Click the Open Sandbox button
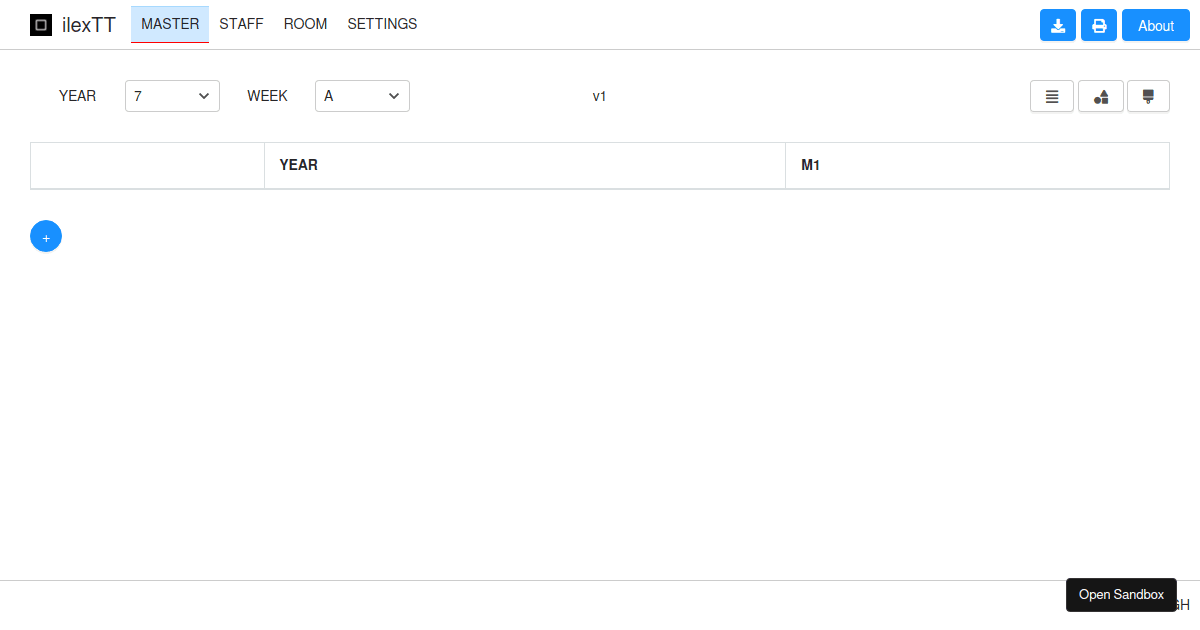The height and width of the screenshot is (630, 1200). (1121, 594)
